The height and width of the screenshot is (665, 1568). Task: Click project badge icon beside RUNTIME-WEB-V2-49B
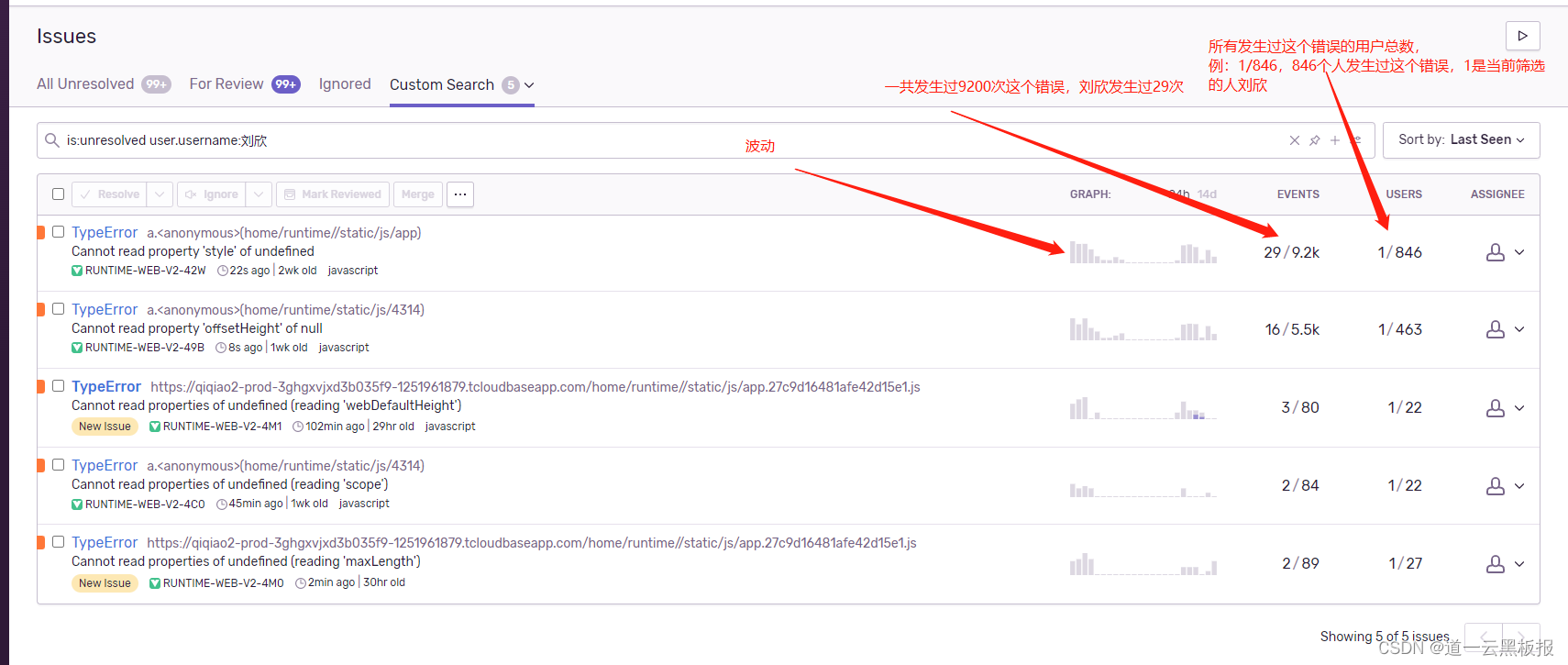pyautogui.click(x=77, y=348)
